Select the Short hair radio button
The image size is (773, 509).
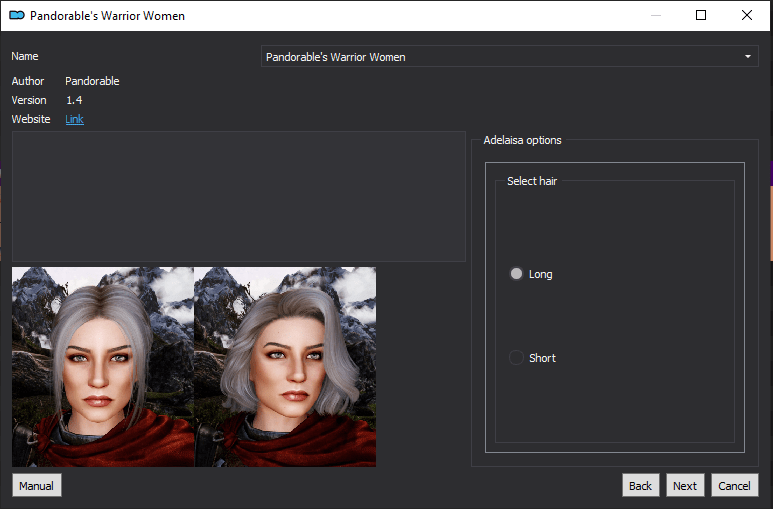(x=516, y=358)
